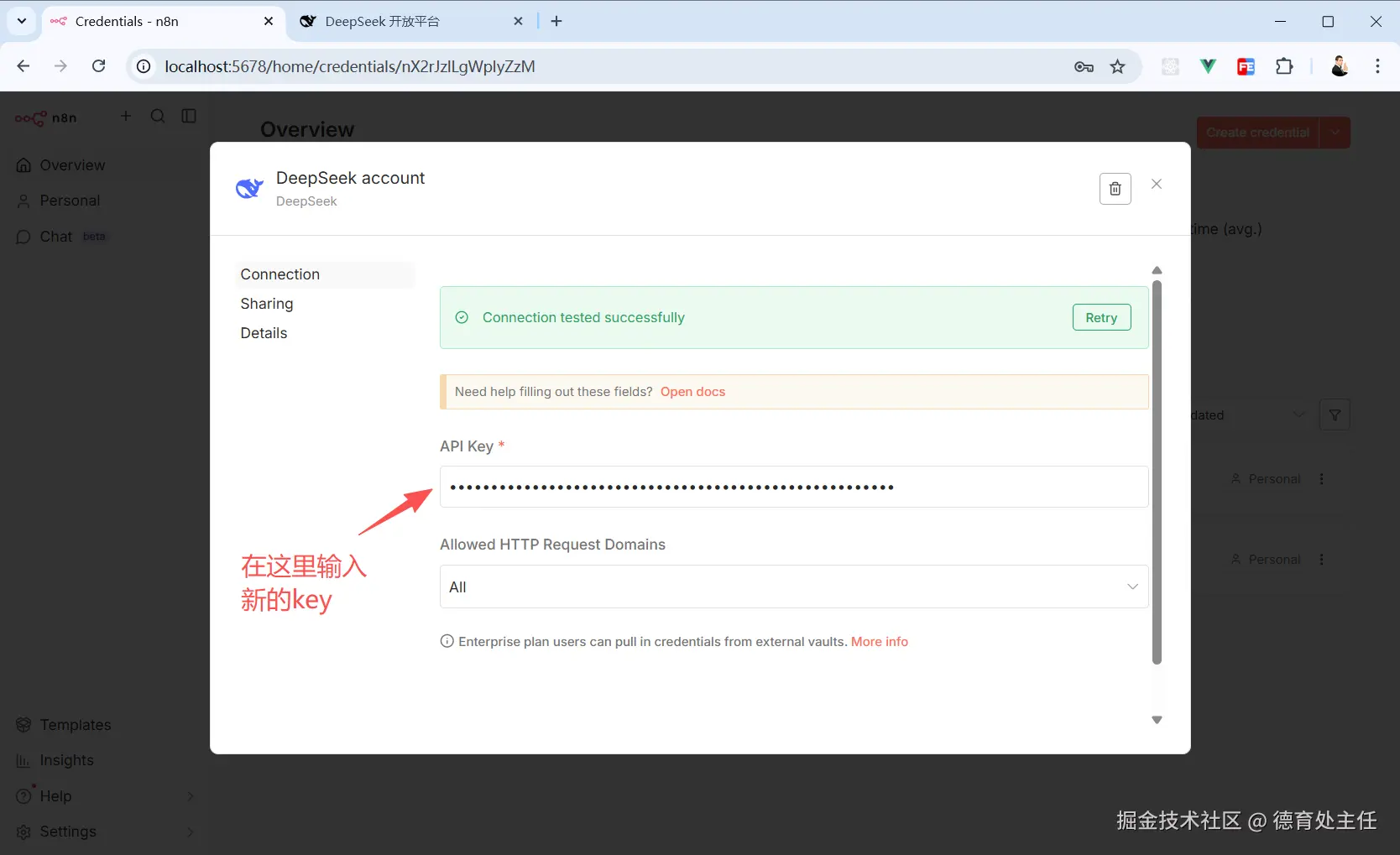Open the filter icon in credentials list
This screenshot has height=855, width=1400.
click(1335, 414)
